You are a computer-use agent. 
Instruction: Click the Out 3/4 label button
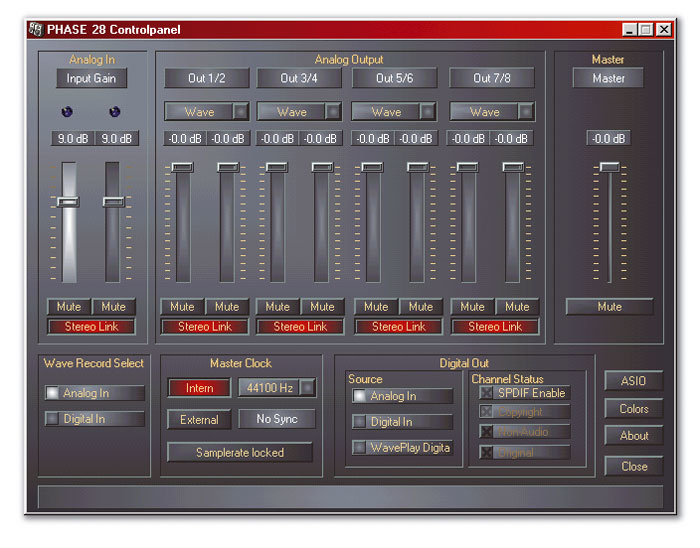299,78
